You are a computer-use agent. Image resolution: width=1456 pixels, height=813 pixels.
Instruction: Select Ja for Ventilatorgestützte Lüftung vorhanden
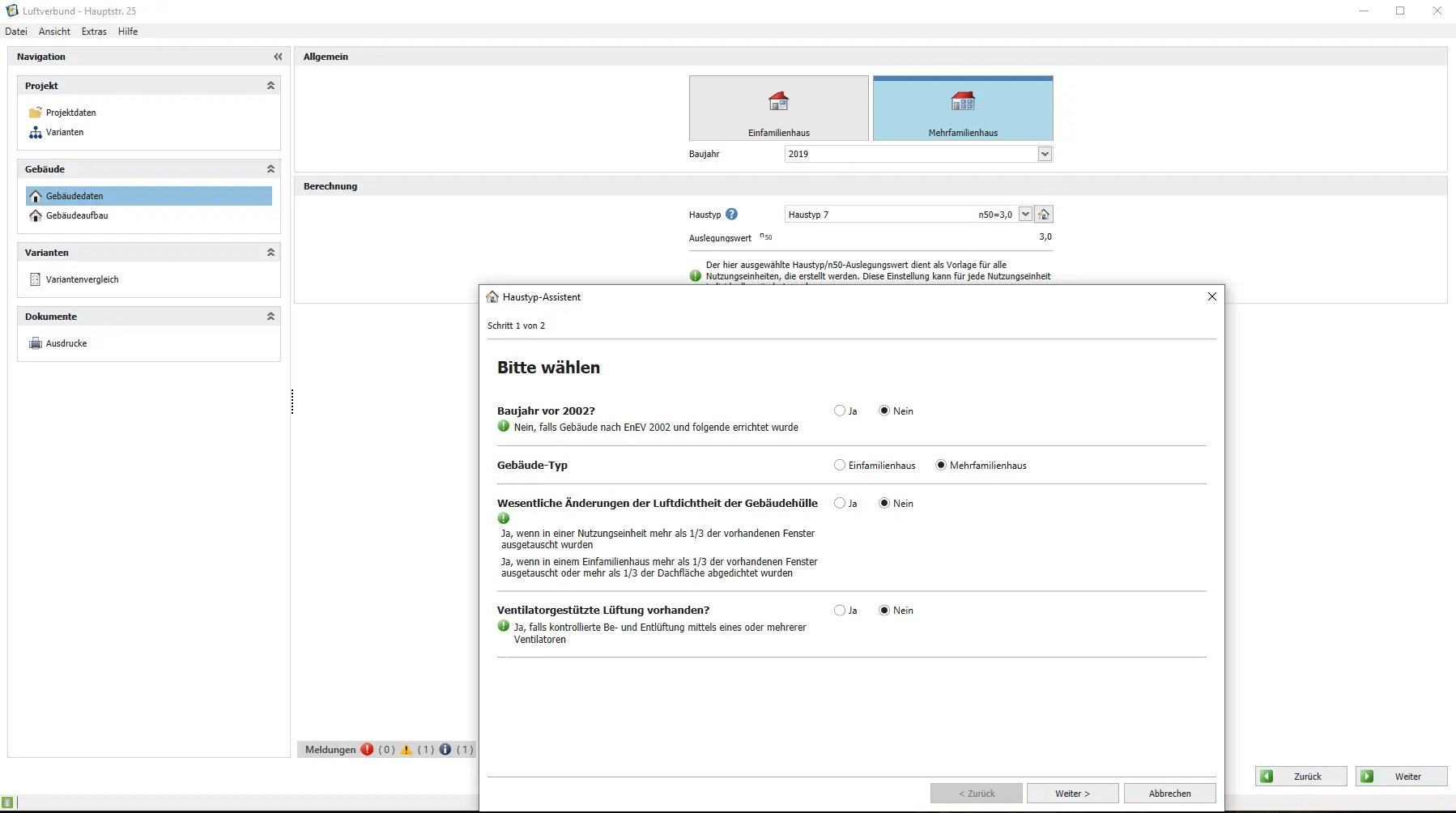(840, 611)
